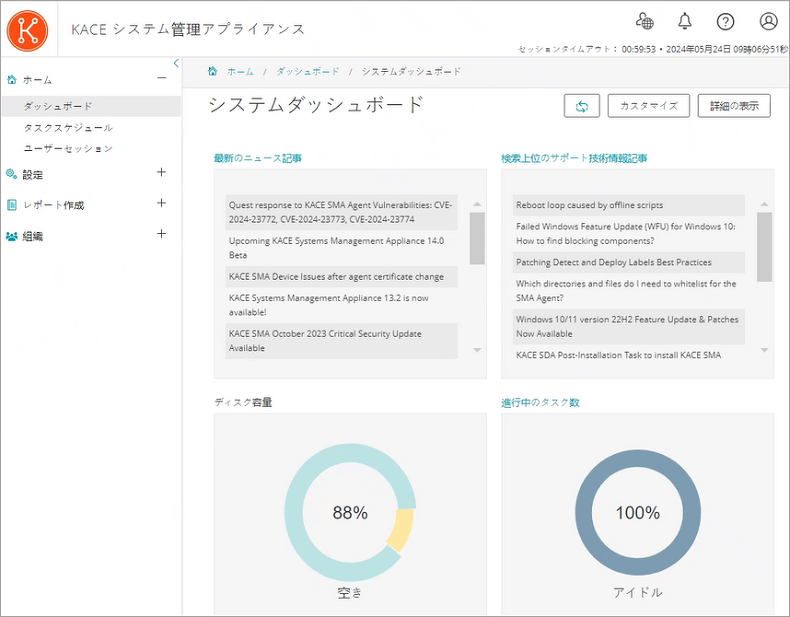
Task: Click the 詳細の表示 button
Action: click(x=734, y=106)
